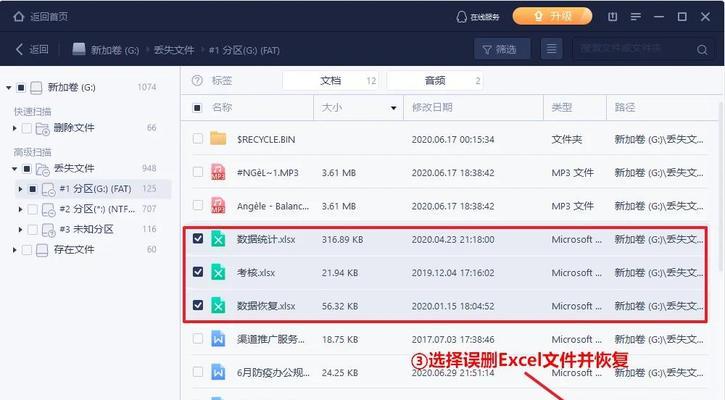
Task: Navigate to 丢失文件 breadcrumb
Action: click(174, 50)
